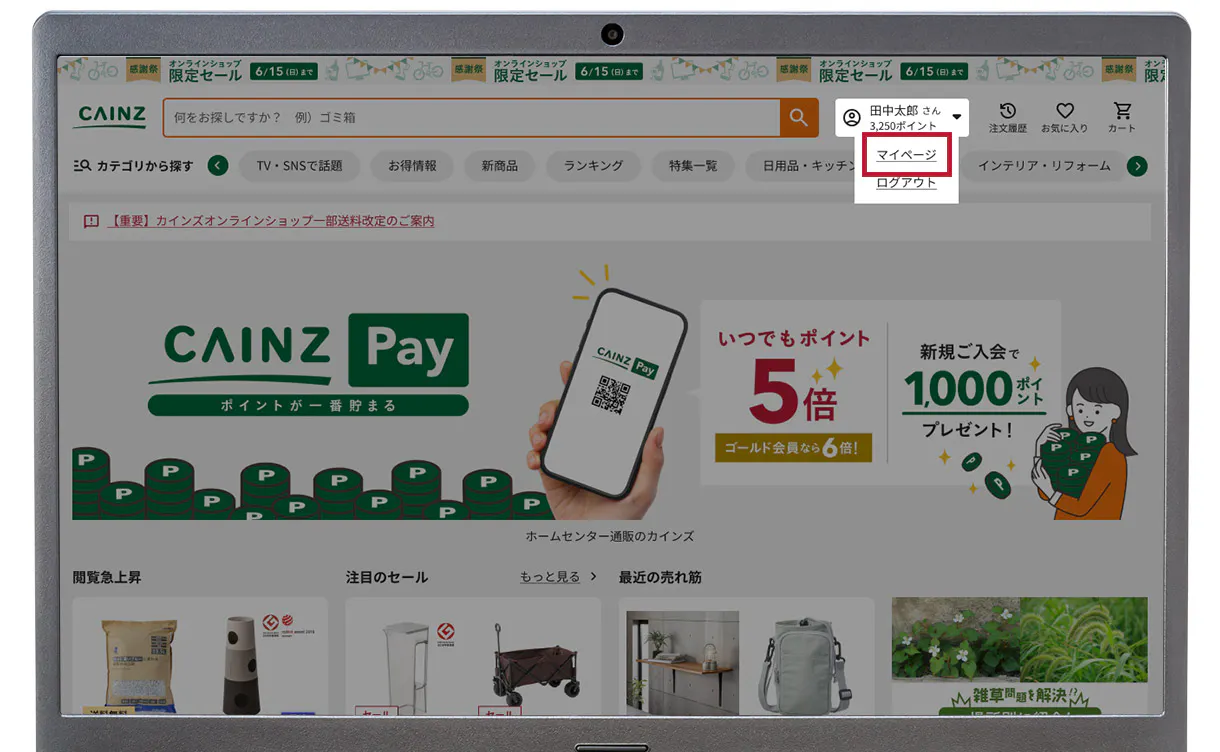Collapse the account dropdown arrow
Viewport: 1220px width, 752px height.
(957, 118)
